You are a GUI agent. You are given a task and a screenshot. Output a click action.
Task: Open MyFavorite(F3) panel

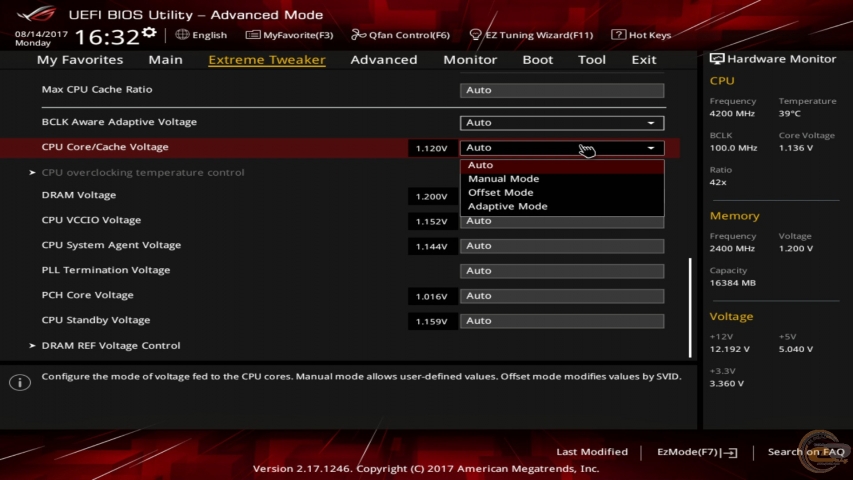[289, 35]
